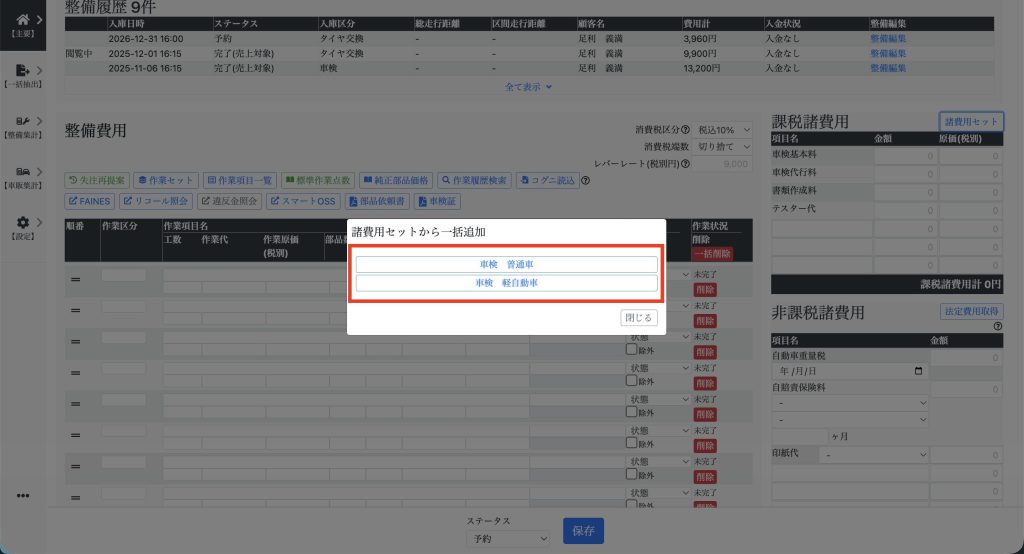Select 車検 軽自動車 in the dialog
The height and width of the screenshot is (554, 1024).
tap(507, 283)
